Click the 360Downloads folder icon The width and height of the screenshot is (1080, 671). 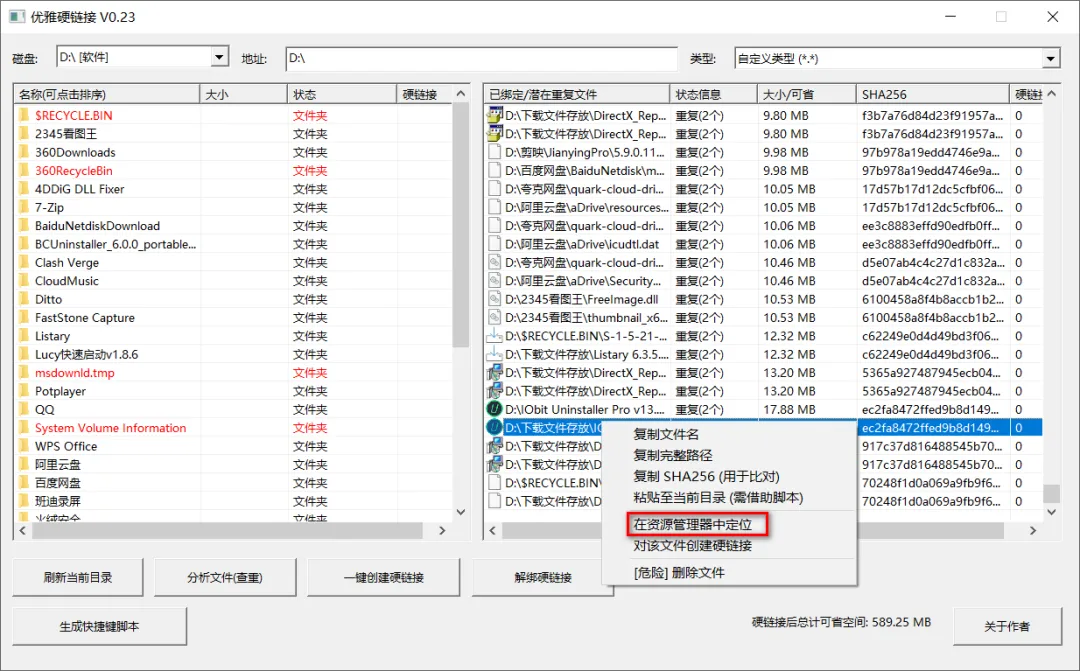coord(23,152)
